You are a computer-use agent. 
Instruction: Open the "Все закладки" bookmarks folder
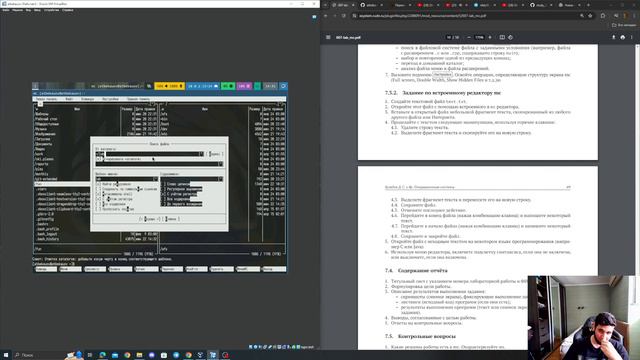click(x=624, y=25)
